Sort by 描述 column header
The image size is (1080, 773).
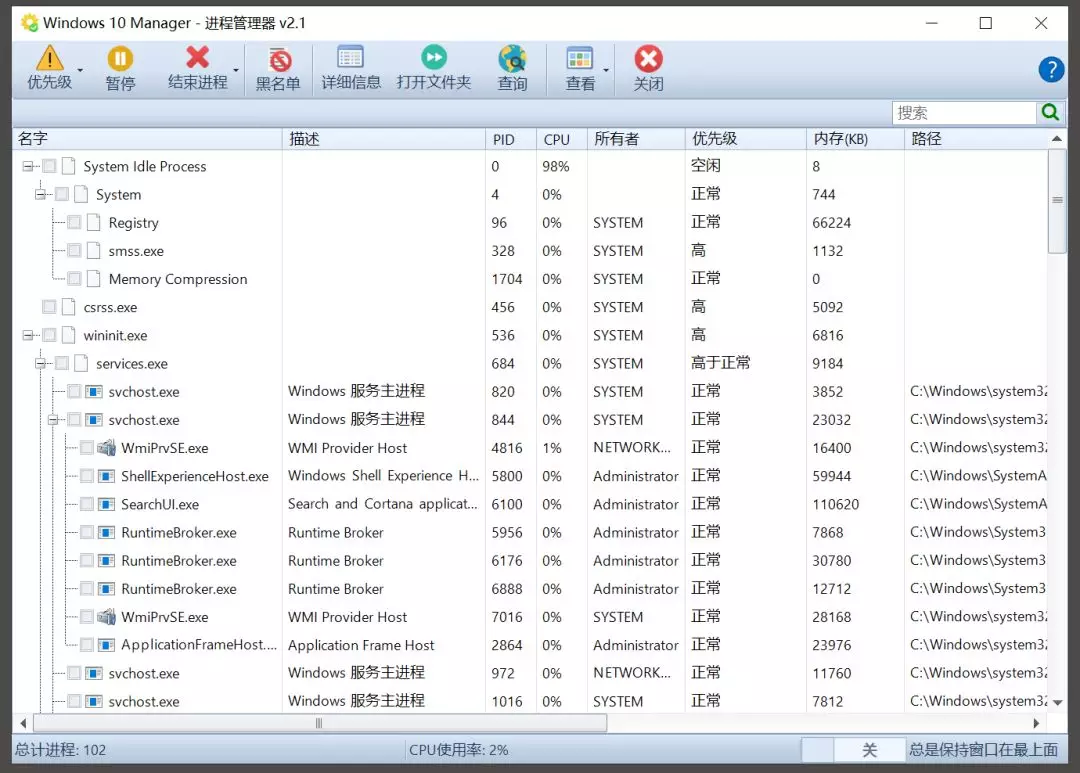384,138
